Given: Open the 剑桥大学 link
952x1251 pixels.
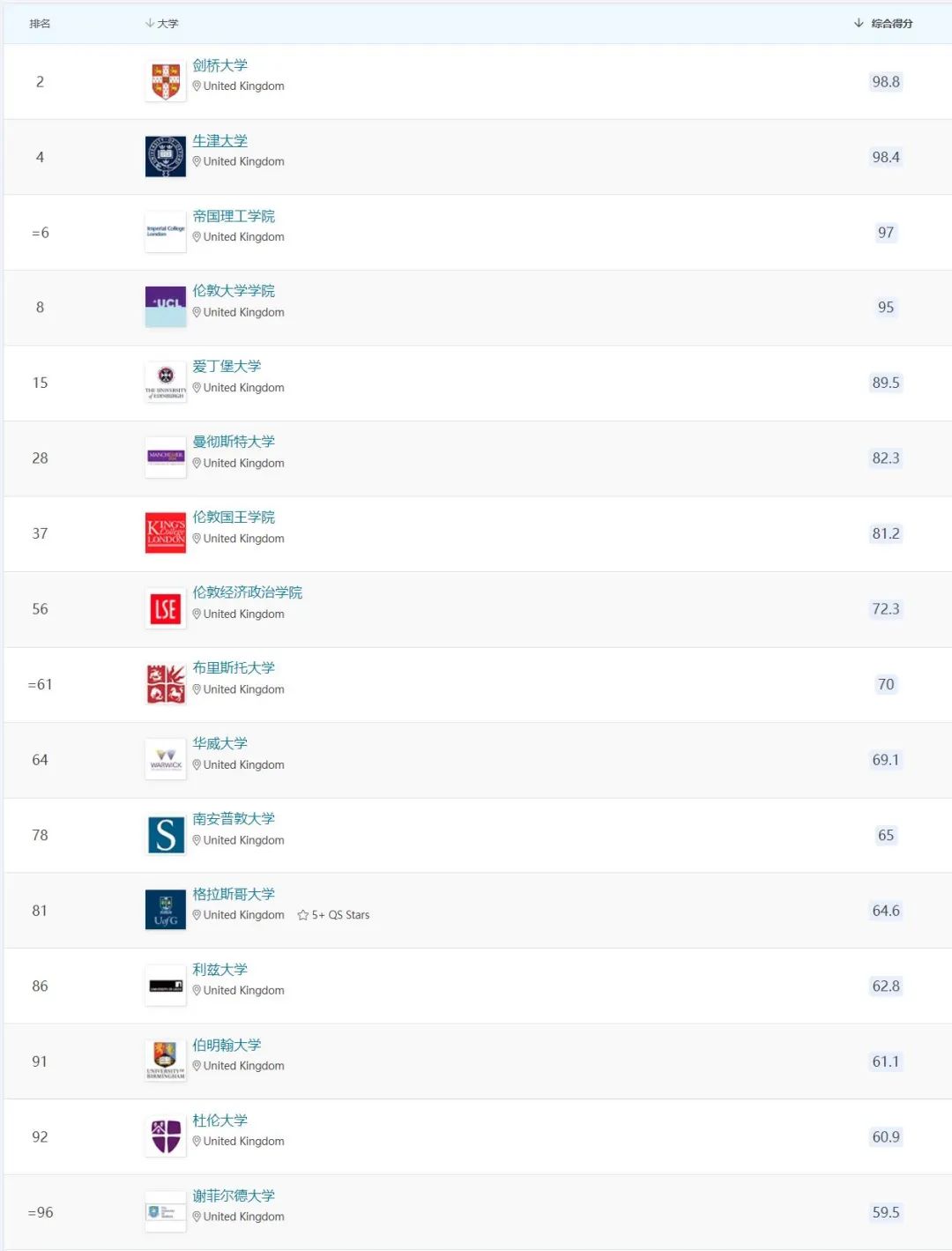Looking at the screenshot, I should coord(220,65).
